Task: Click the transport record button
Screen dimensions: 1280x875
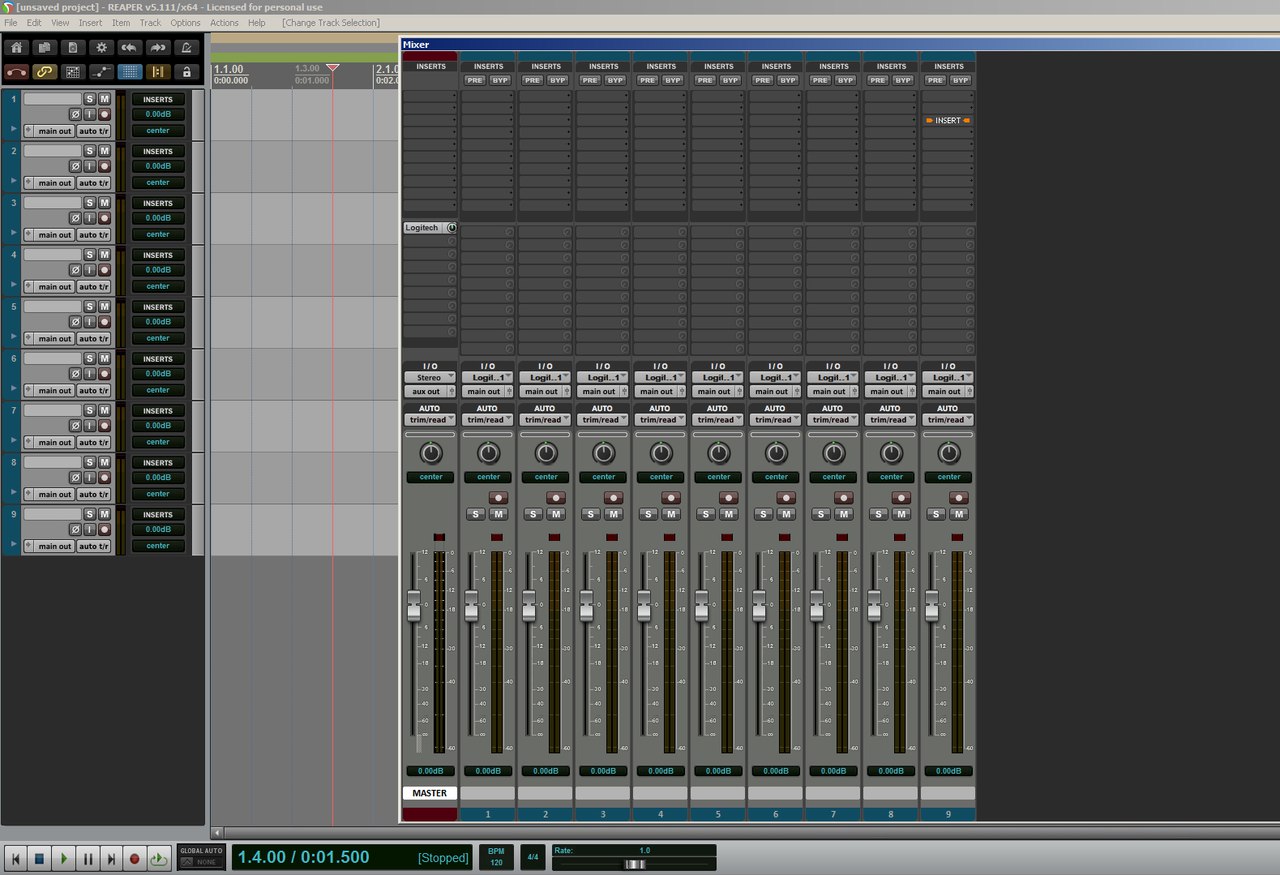Action: [134, 858]
